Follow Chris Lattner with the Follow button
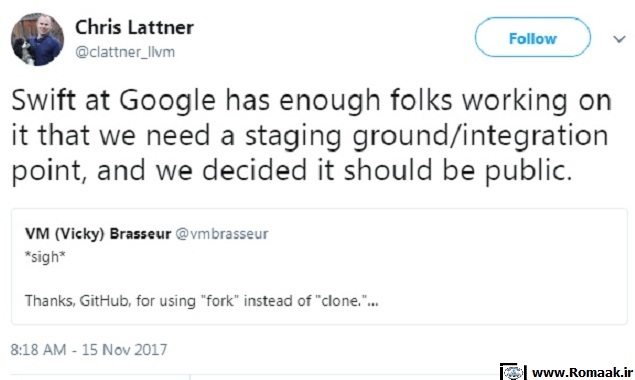The image size is (635, 380). [533, 37]
